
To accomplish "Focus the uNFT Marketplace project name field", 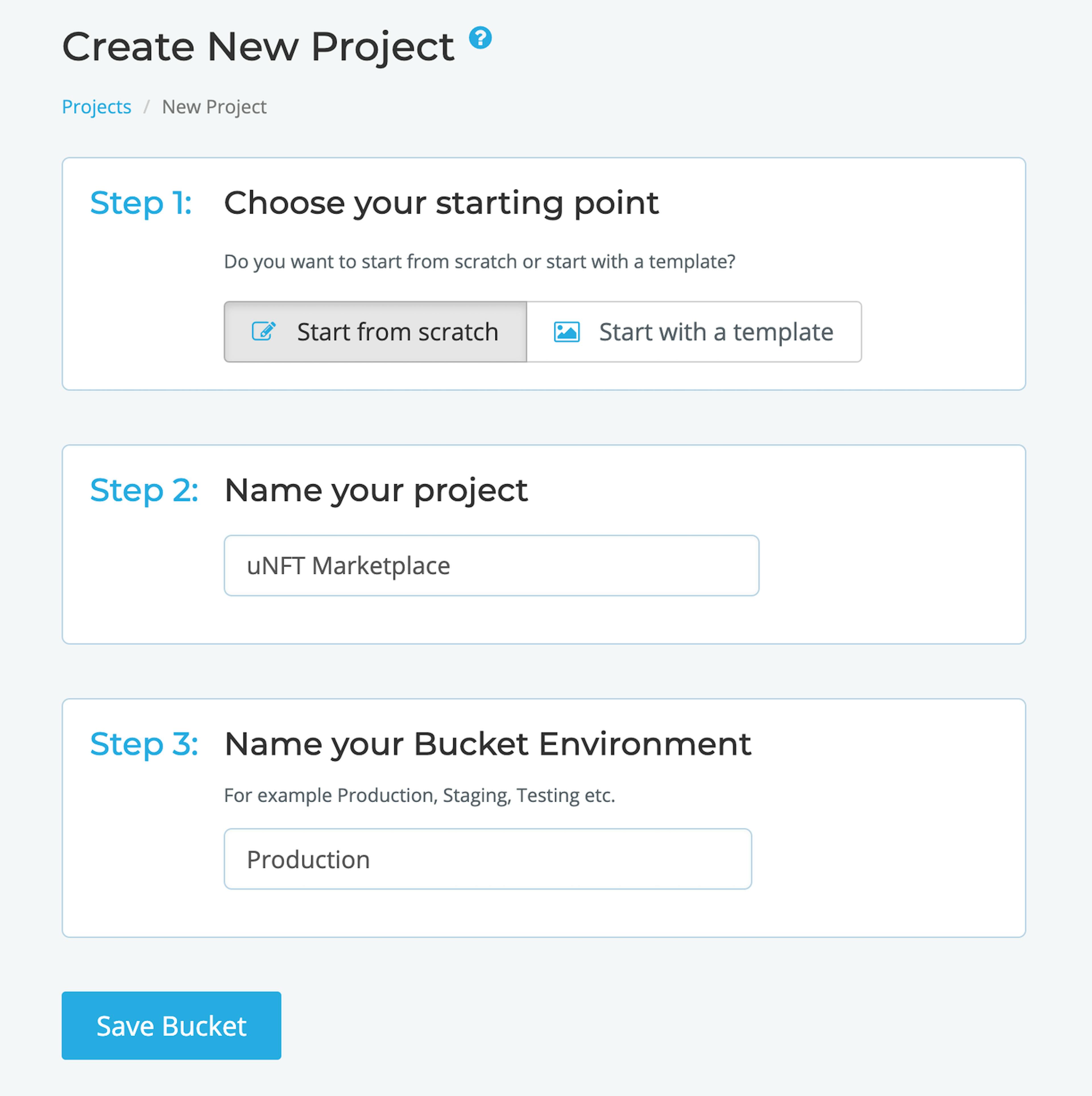I will pos(491,565).
